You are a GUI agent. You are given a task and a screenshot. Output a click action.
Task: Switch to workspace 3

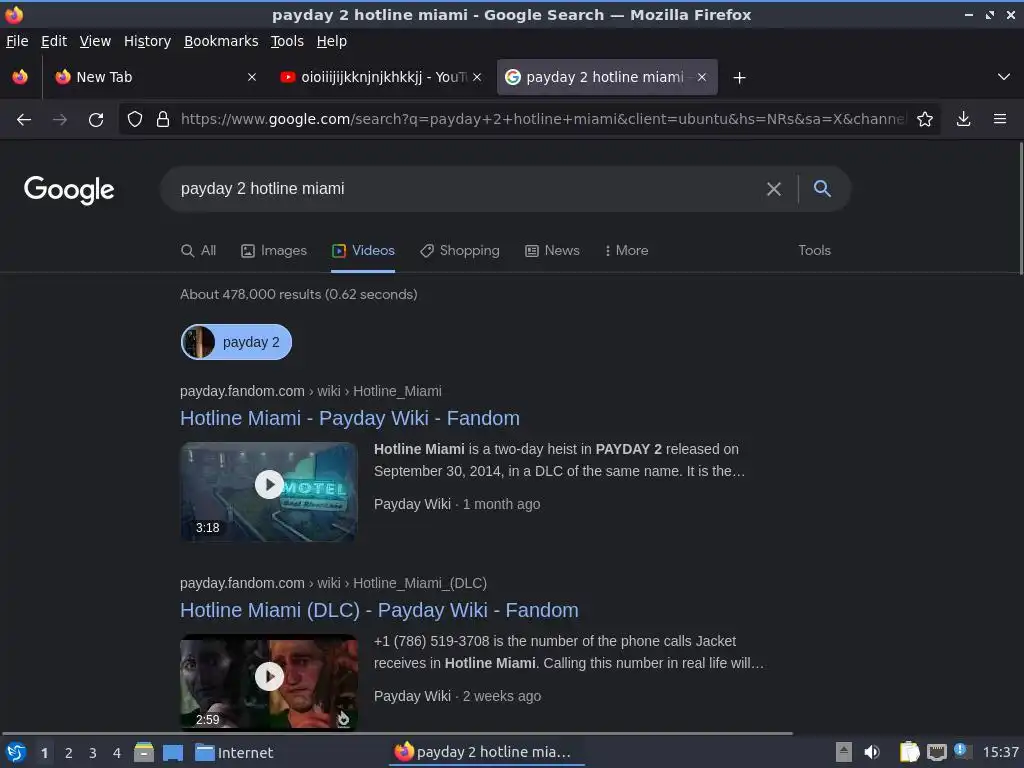tap(93, 753)
